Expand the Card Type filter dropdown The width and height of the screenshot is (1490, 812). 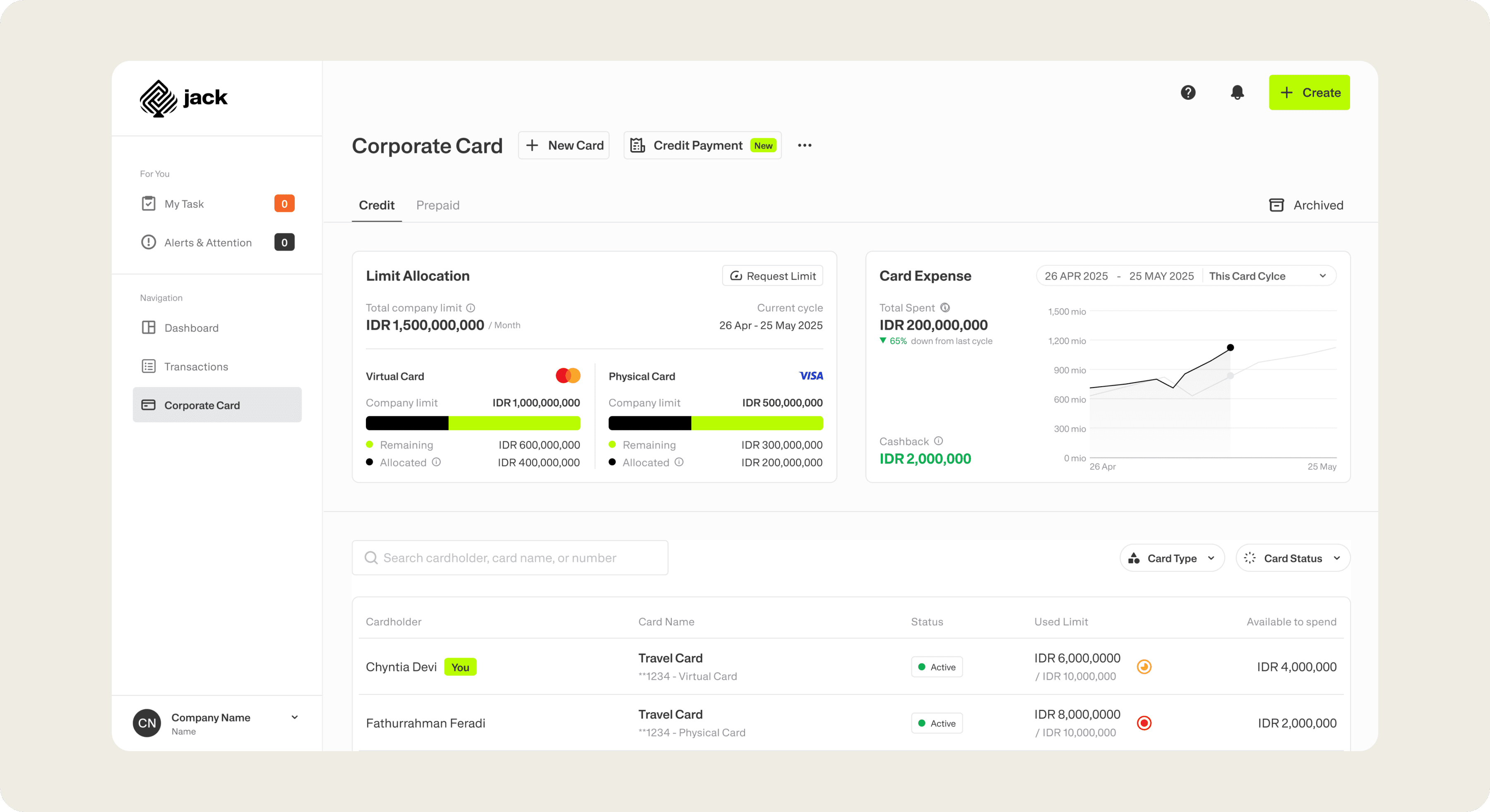[1172, 558]
